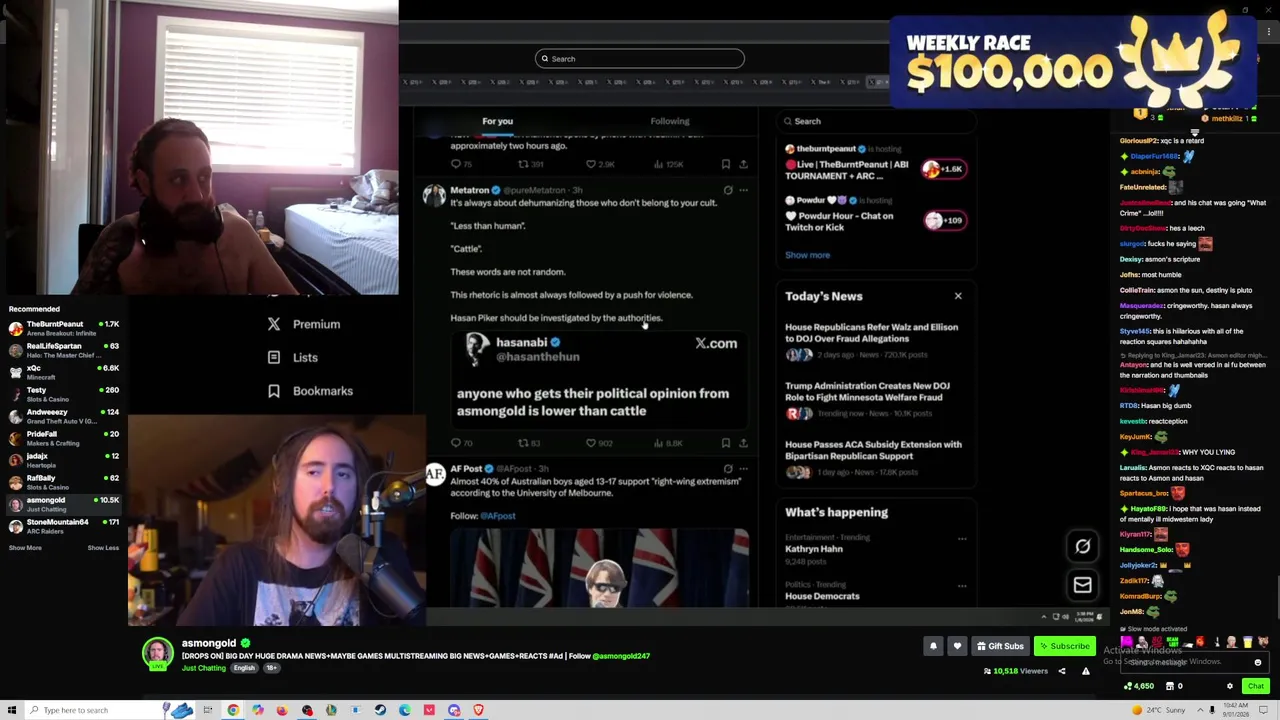Repost Metatron's post showing 83 reposts

tap(522, 443)
